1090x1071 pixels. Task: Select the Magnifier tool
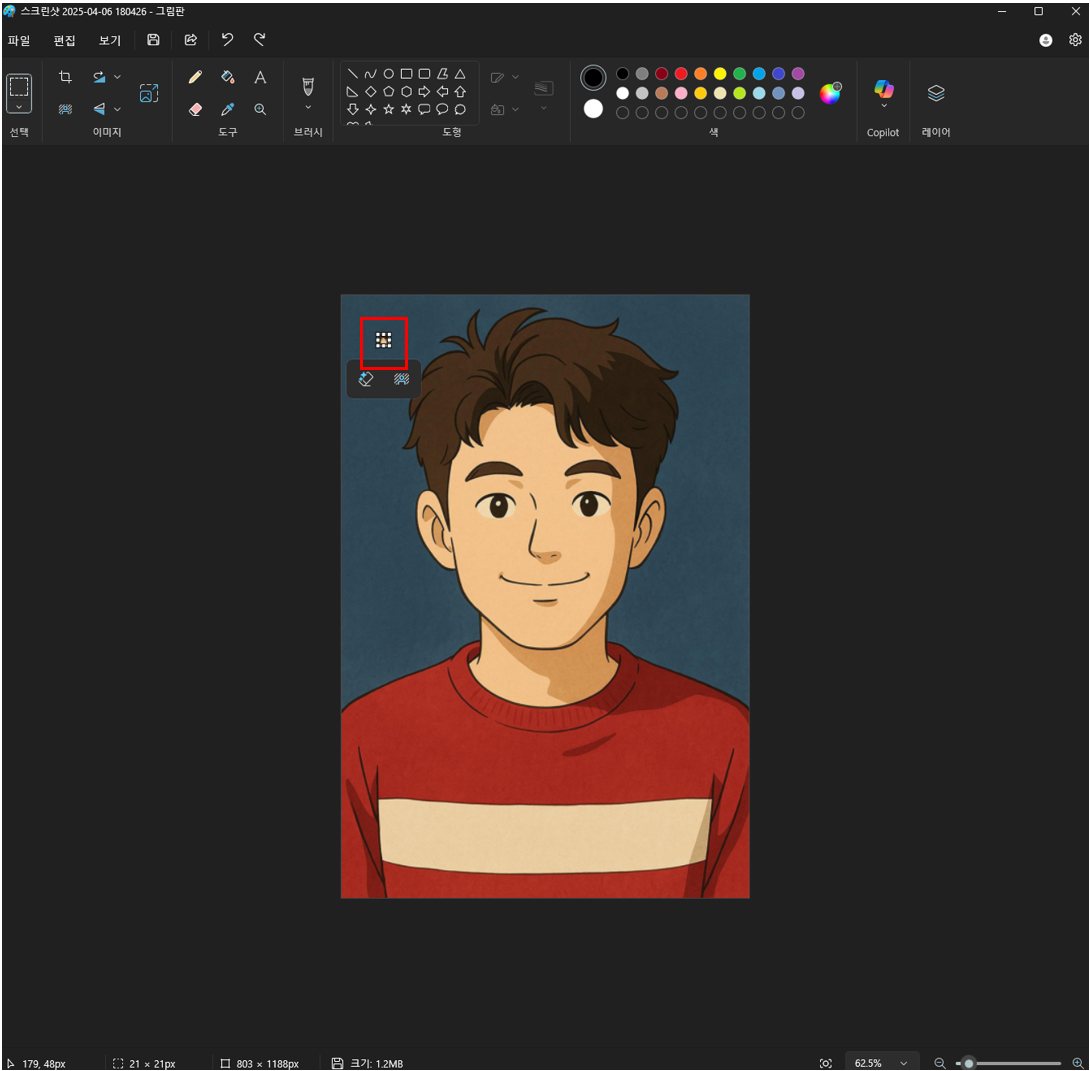pos(260,109)
